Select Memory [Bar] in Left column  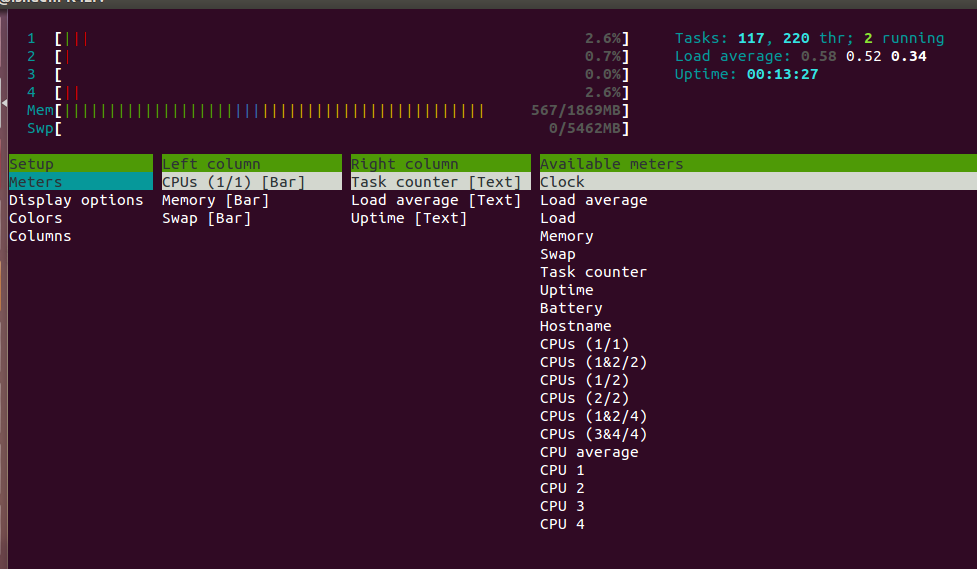216,199
